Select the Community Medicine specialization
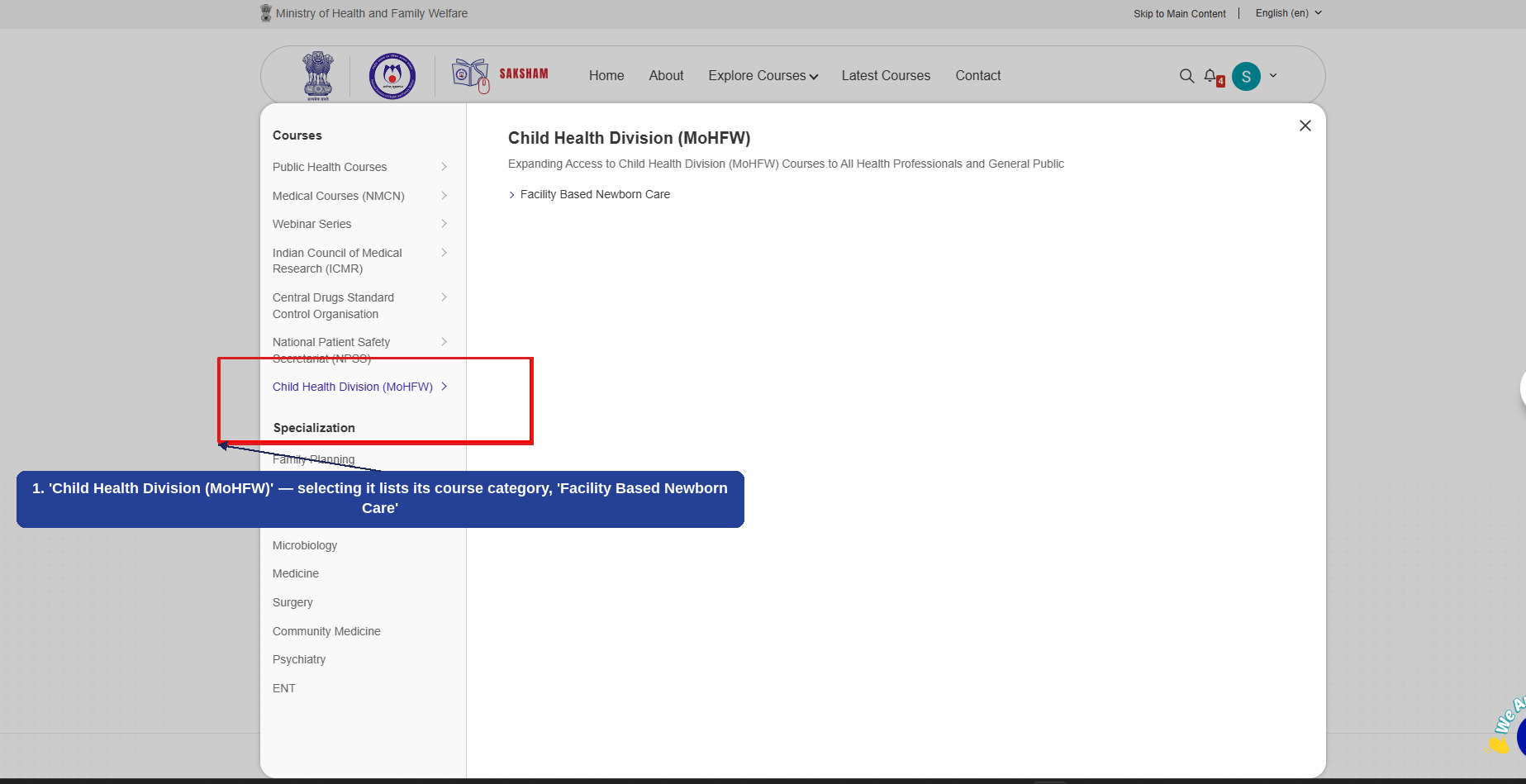 (x=326, y=631)
